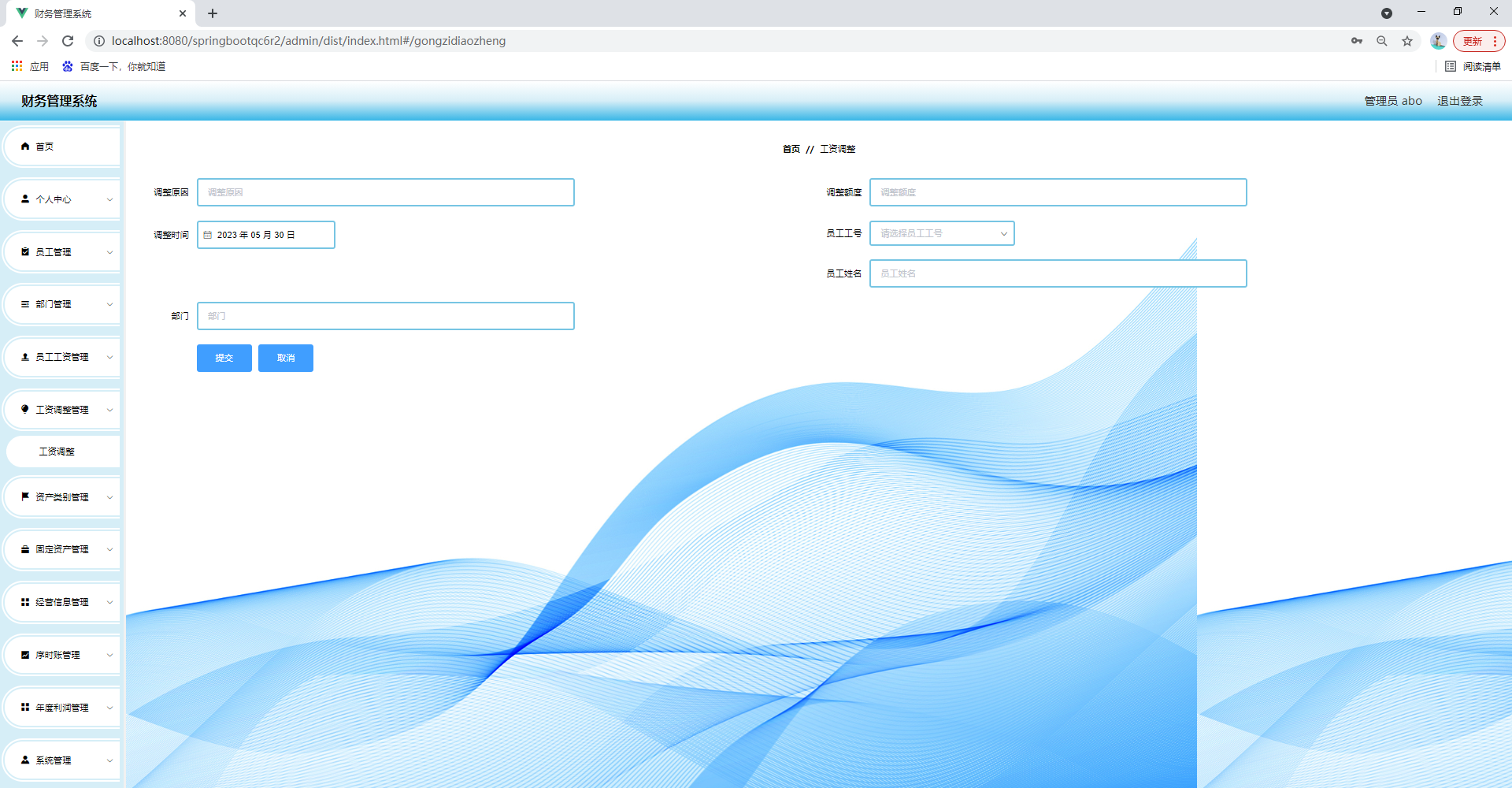Viewport: 1512px width, 788px height.
Task: Select the 工资调整 submenu item
Action: coord(63,452)
